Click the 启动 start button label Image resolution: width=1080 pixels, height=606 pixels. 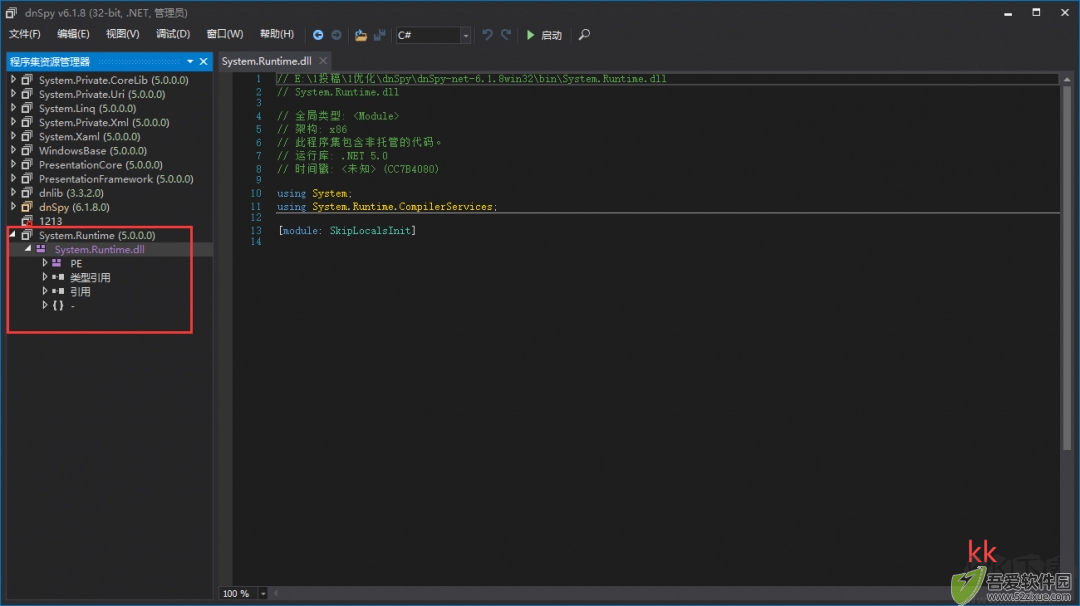coord(552,35)
